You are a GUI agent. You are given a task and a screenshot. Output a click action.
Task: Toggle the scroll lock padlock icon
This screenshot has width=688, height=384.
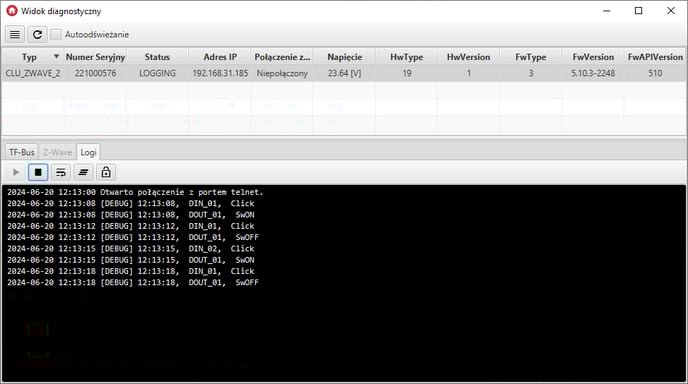(106, 172)
